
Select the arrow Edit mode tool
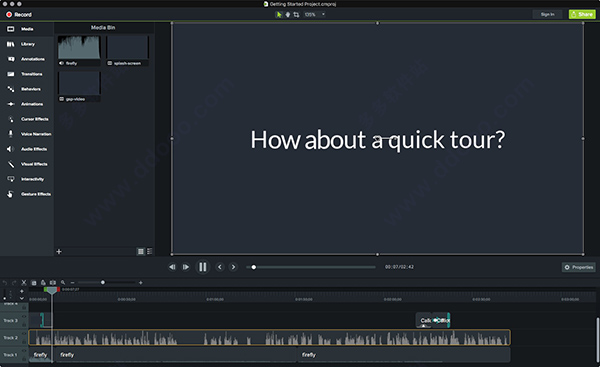point(279,15)
